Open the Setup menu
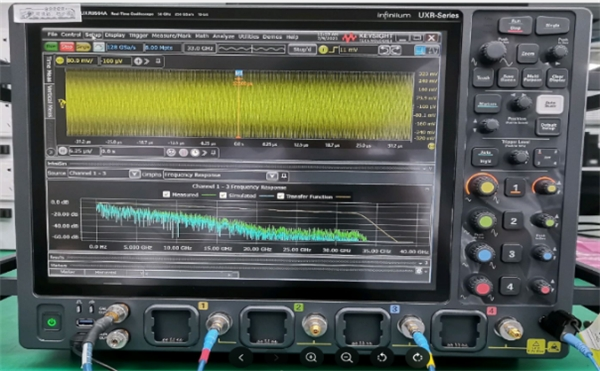600x371 pixels. coord(93,35)
